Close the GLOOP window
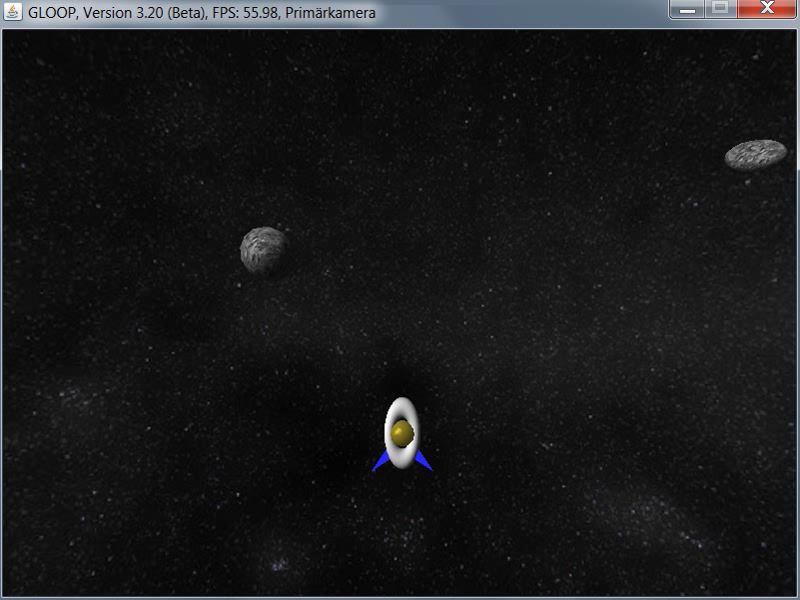This screenshot has width=800, height=600. pyautogui.click(x=766, y=9)
